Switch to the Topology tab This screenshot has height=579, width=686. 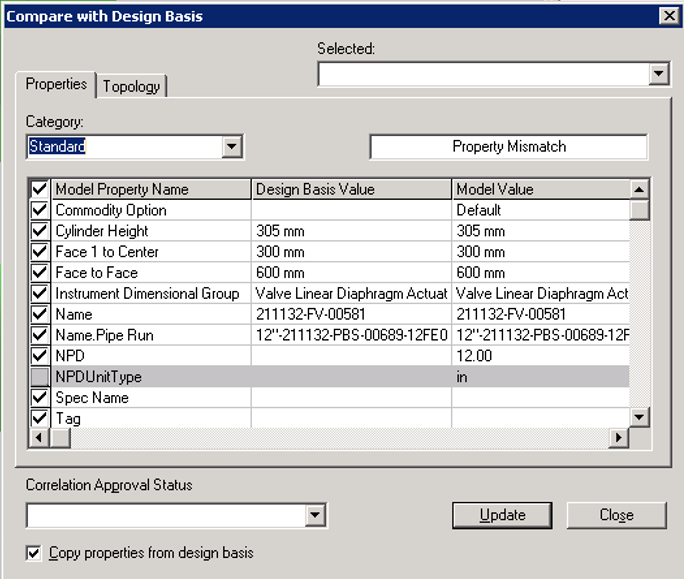131,86
